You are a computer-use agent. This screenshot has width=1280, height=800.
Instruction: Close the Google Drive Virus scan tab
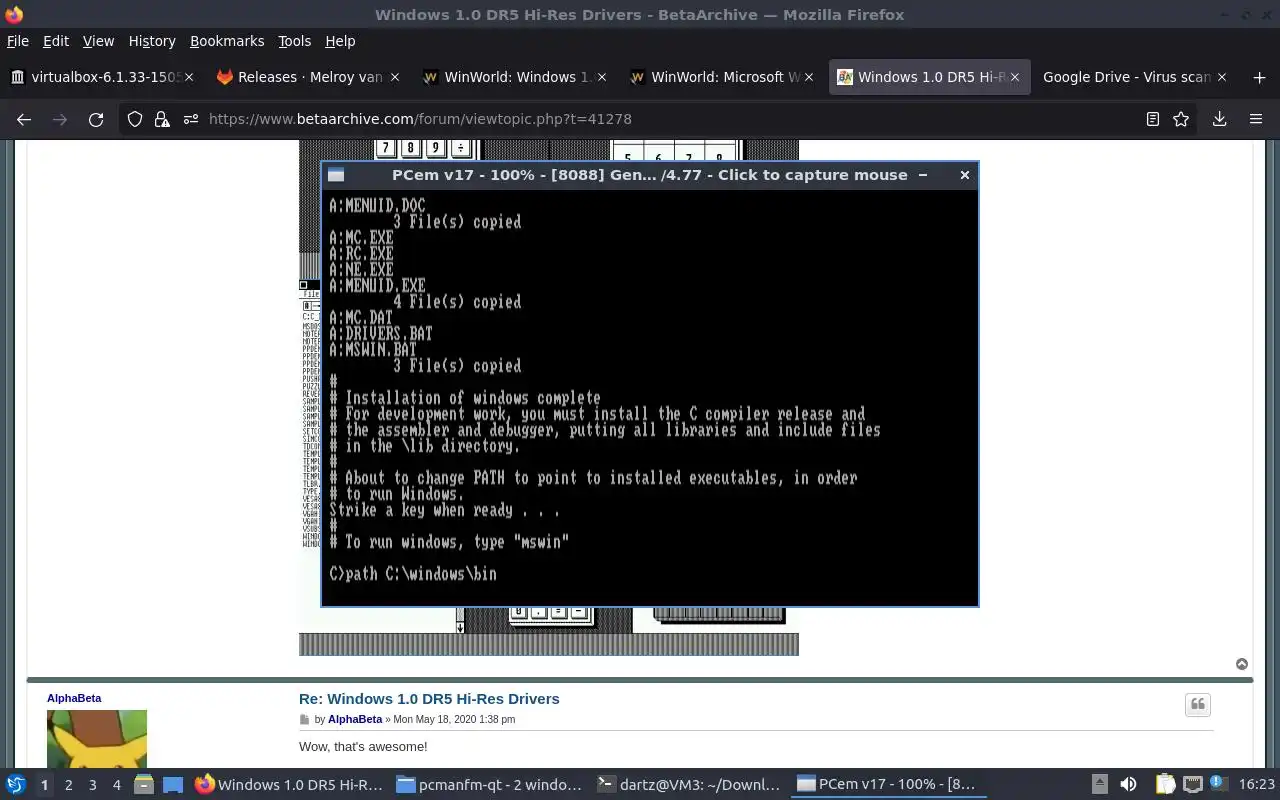pos(1221,77)
